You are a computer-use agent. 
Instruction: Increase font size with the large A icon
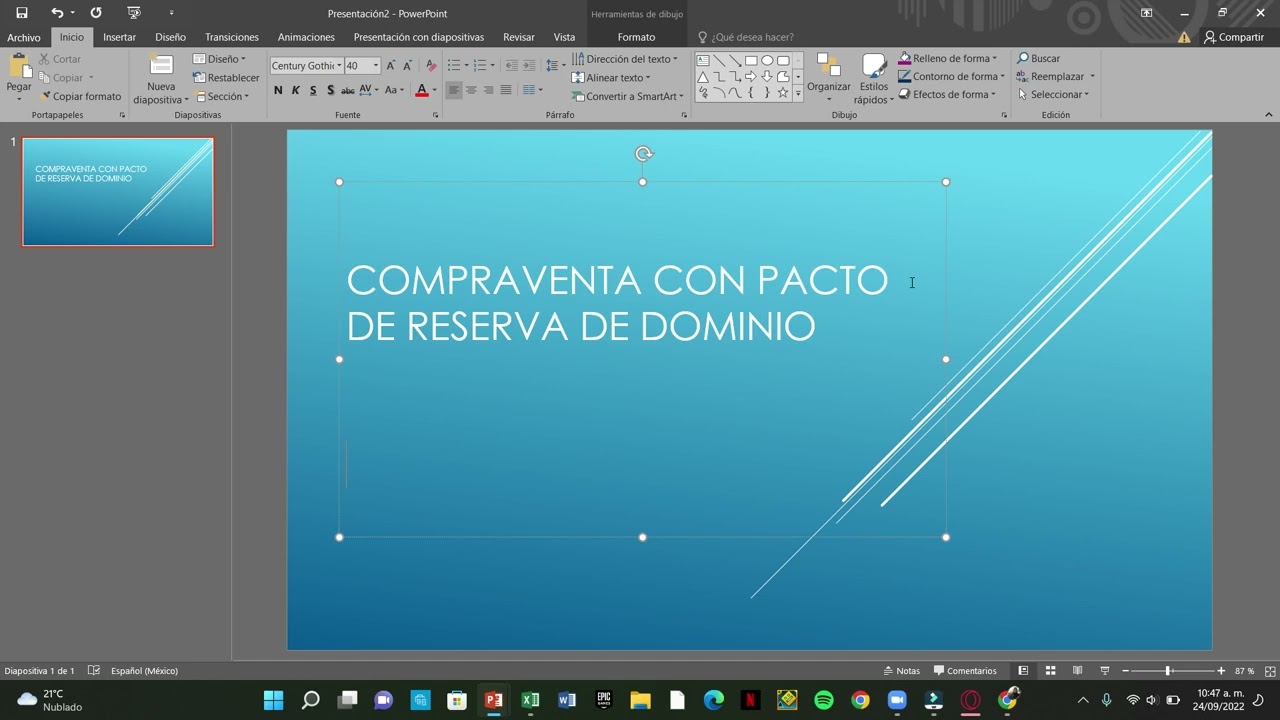point(391,66)
